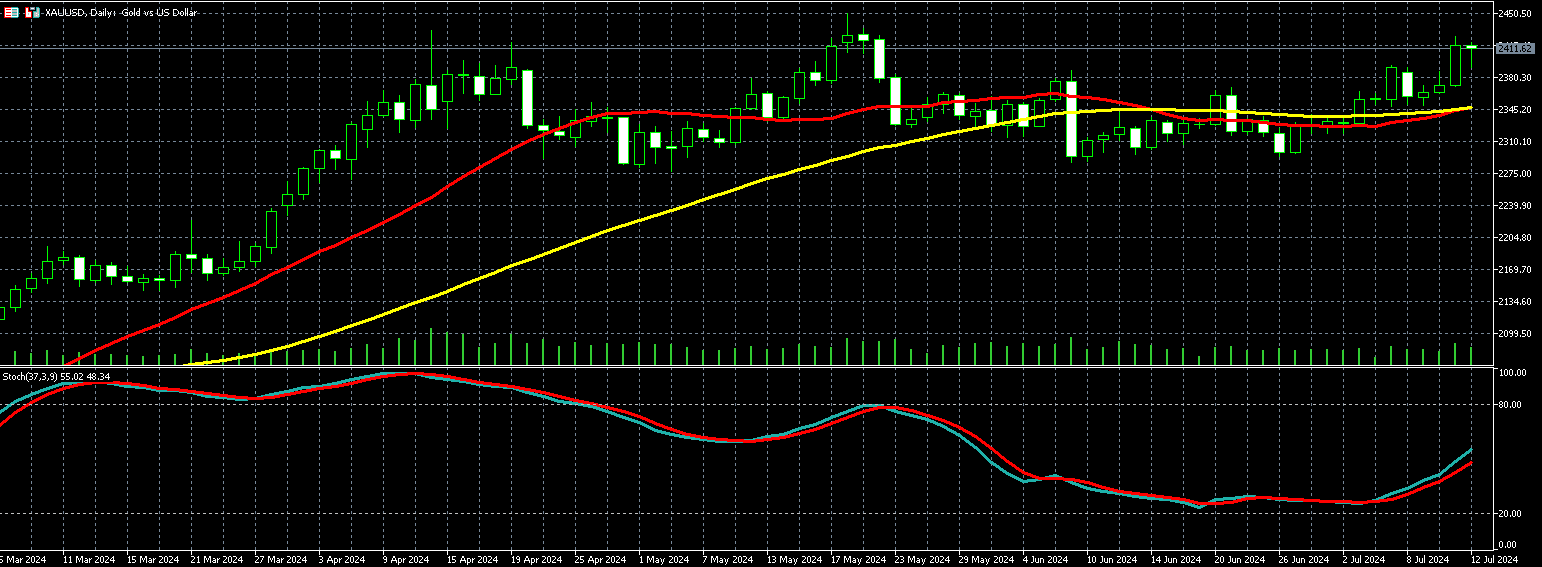Click the XAUUSD, Daily chart title

(121, 12)
